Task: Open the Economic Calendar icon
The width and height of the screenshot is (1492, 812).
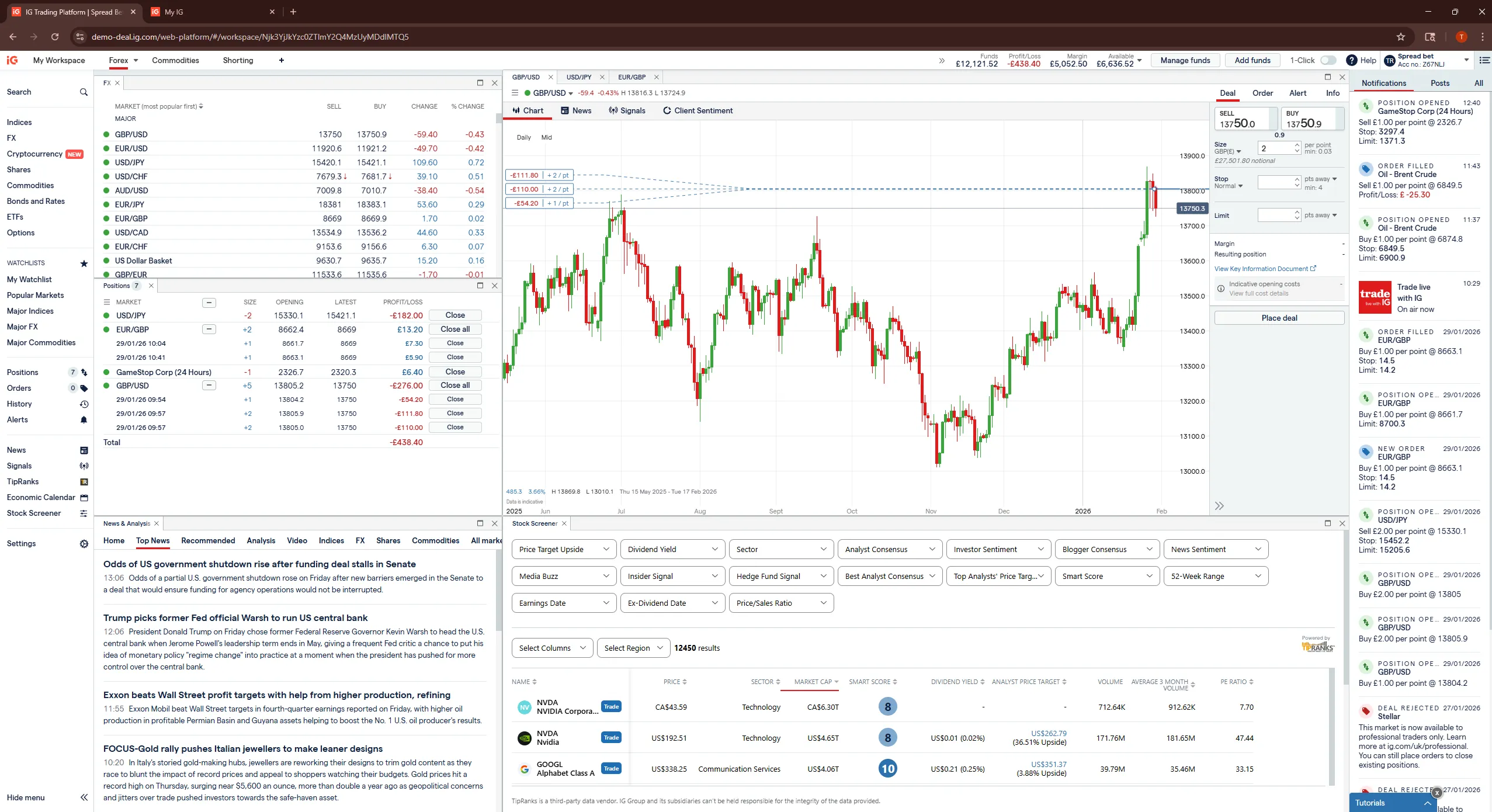Action: point(84,498)
